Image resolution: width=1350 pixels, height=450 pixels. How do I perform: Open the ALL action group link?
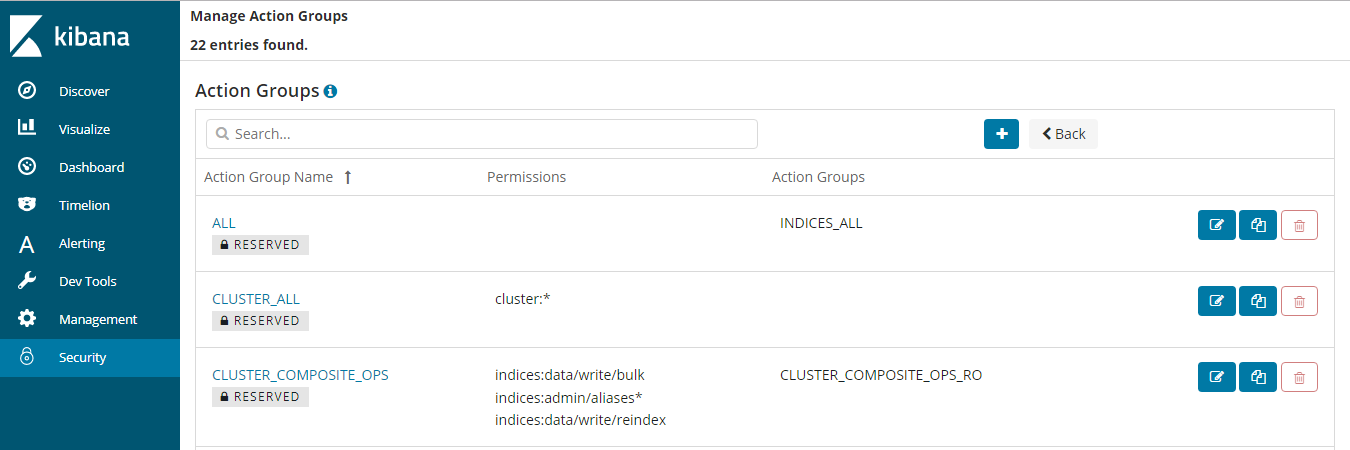click(224, 223)
